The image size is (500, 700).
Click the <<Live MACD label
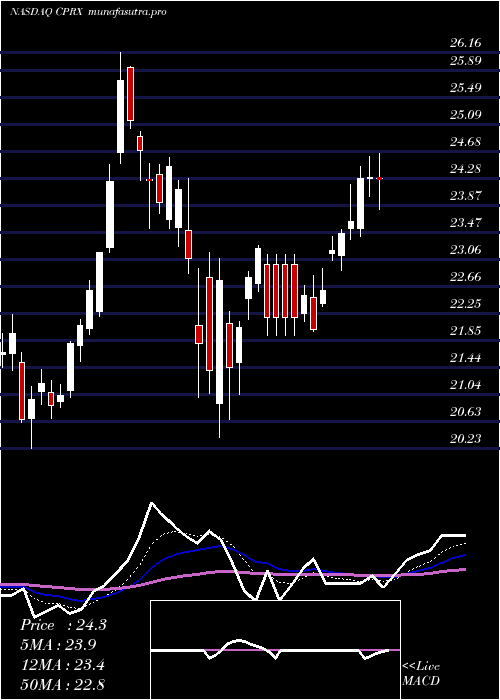tap(421, 673)
